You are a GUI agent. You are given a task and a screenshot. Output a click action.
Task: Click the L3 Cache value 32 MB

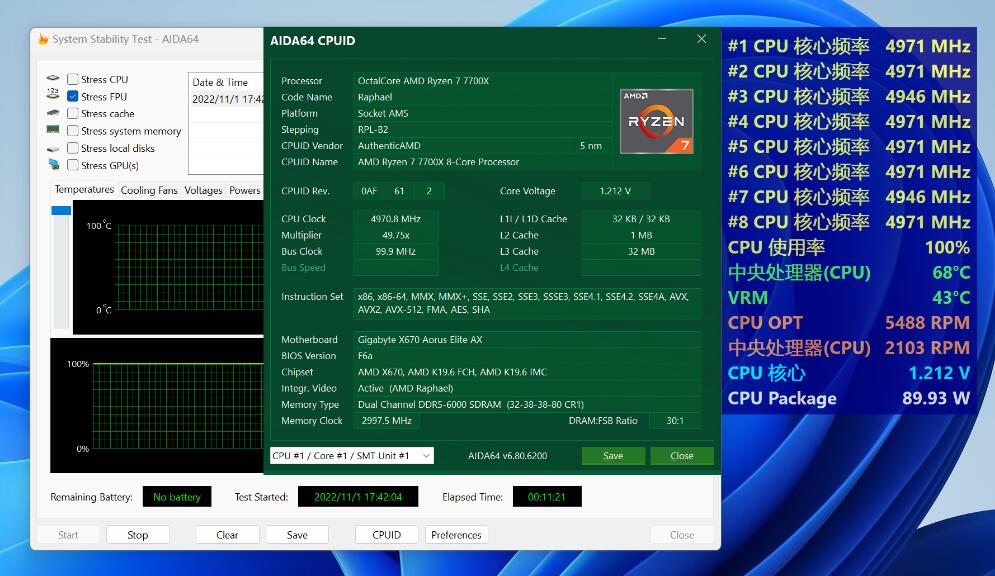[641, 251]
